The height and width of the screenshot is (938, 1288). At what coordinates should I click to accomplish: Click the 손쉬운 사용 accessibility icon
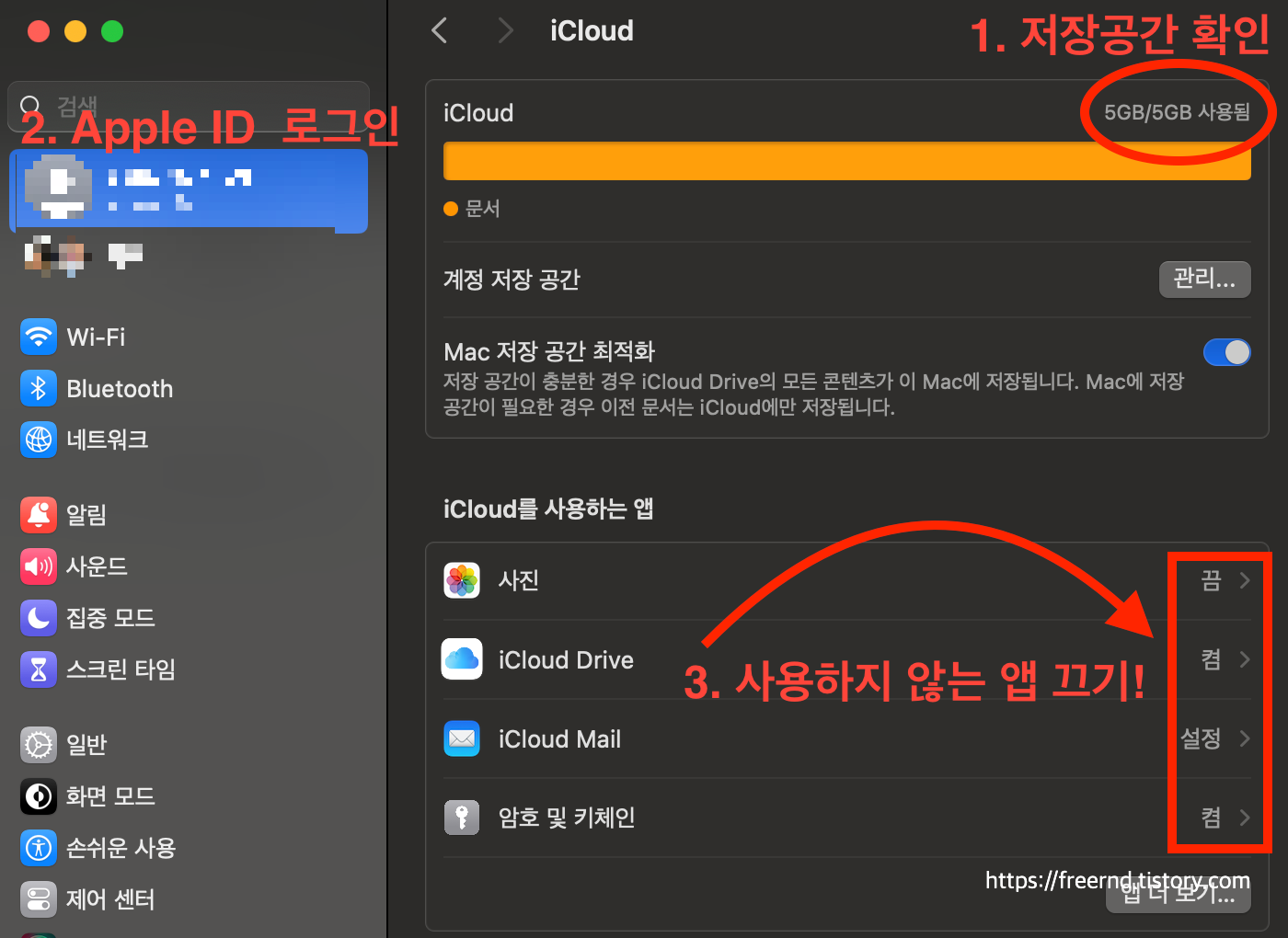39,848
